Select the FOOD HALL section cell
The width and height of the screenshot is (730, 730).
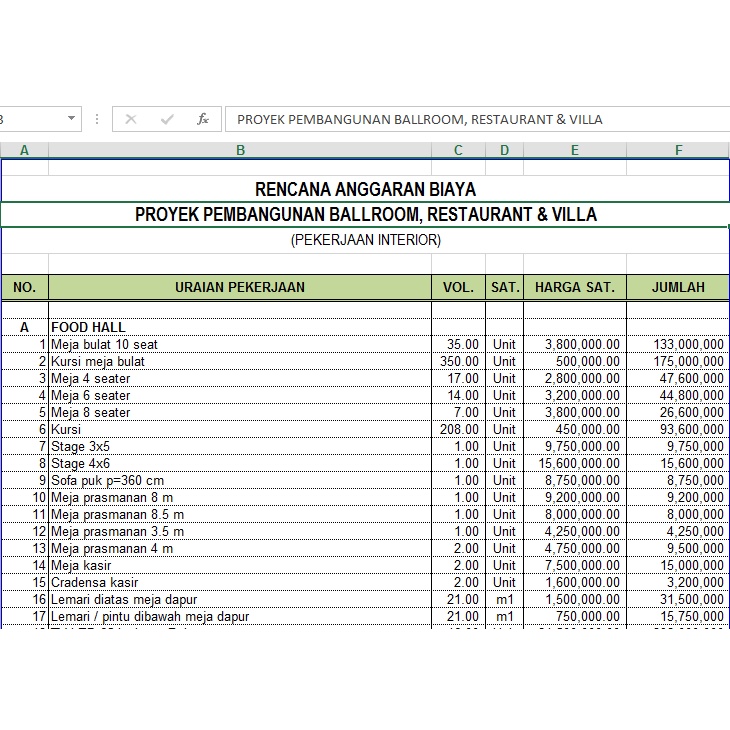[x=240, y=327]
